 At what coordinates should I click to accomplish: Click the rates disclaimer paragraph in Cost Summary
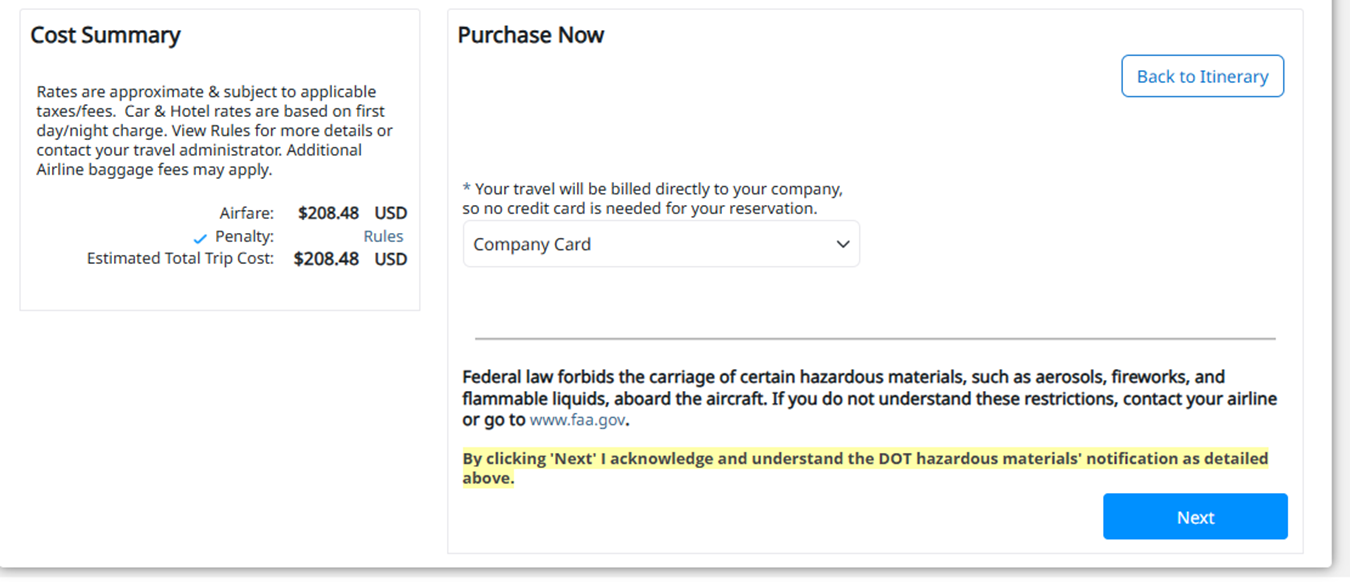pos(214,130)
